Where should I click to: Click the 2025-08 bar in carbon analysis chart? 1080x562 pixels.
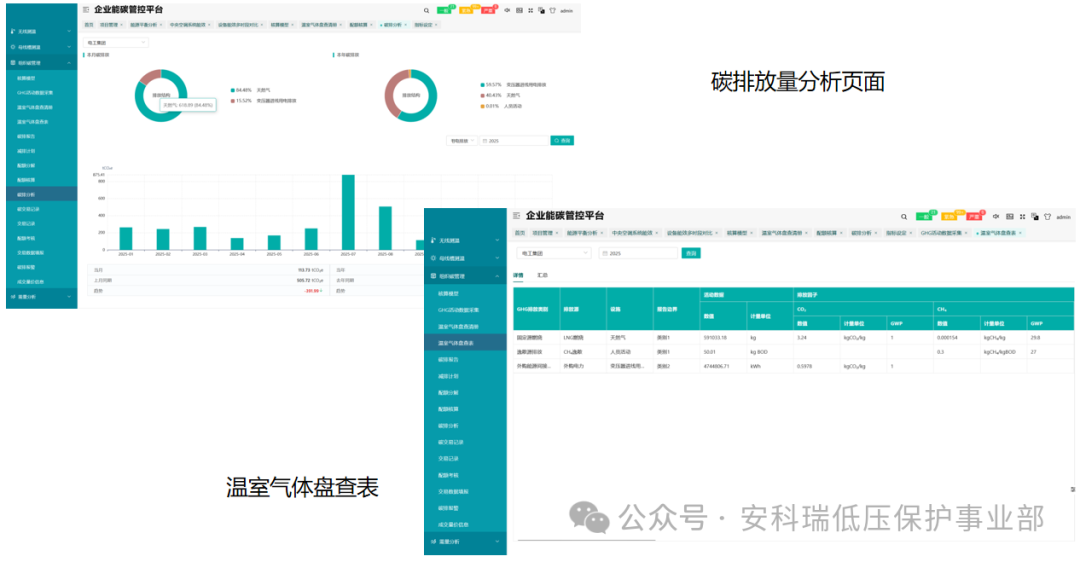(x=385, y=228)
